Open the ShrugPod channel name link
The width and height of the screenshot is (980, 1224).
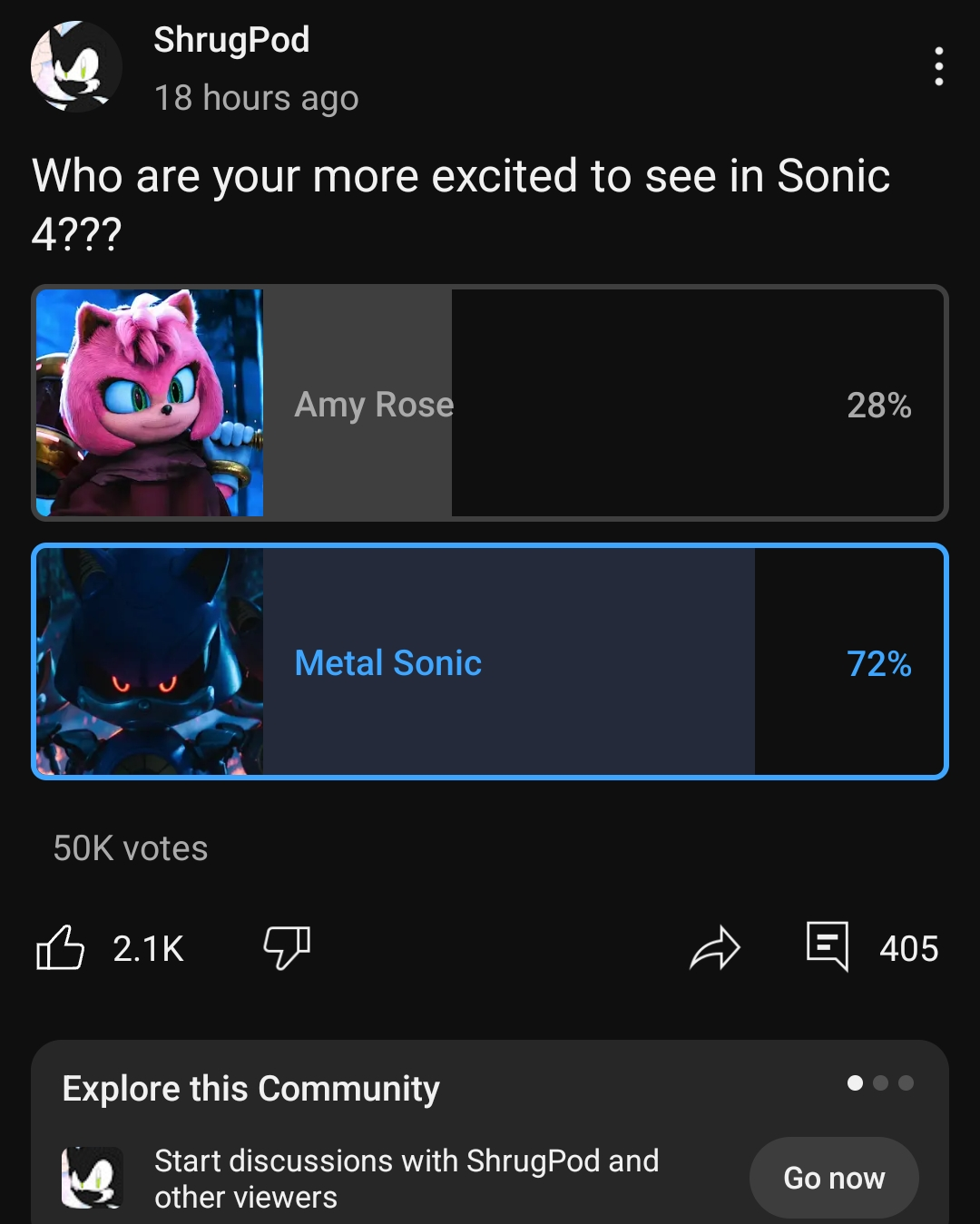(231, 40)
